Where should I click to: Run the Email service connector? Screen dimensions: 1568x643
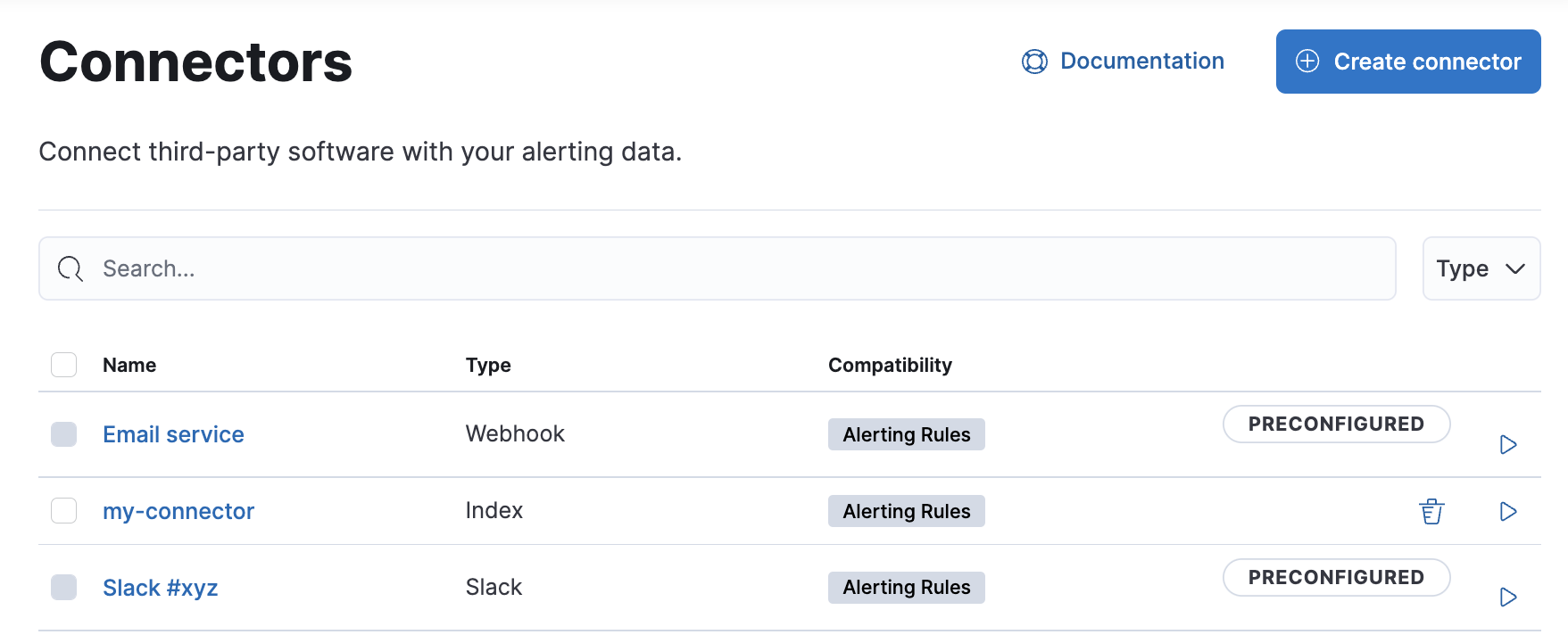pyautogui.click(x=1508, y=444)
